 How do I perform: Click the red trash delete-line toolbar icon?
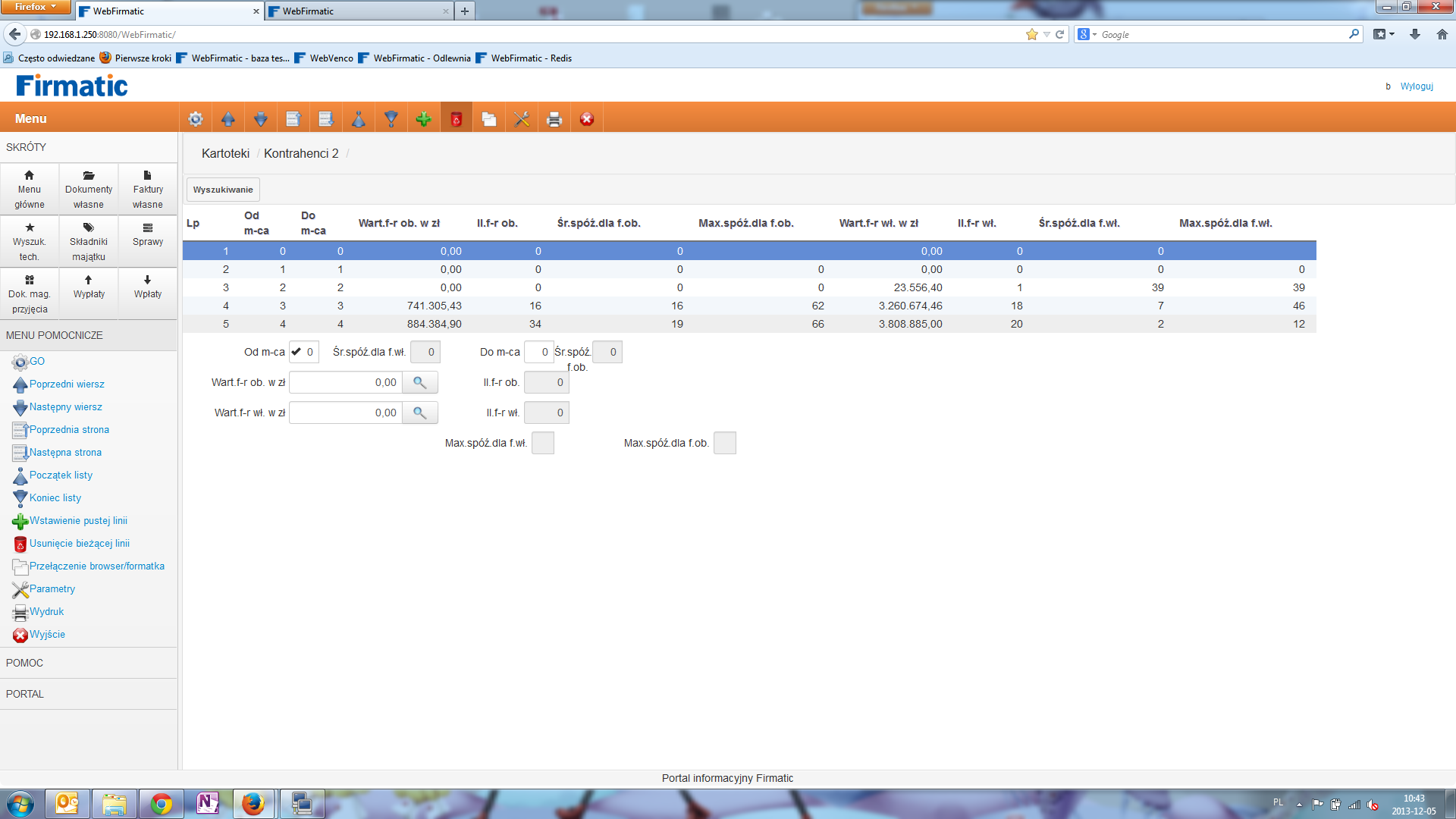[x=457, y=119]
